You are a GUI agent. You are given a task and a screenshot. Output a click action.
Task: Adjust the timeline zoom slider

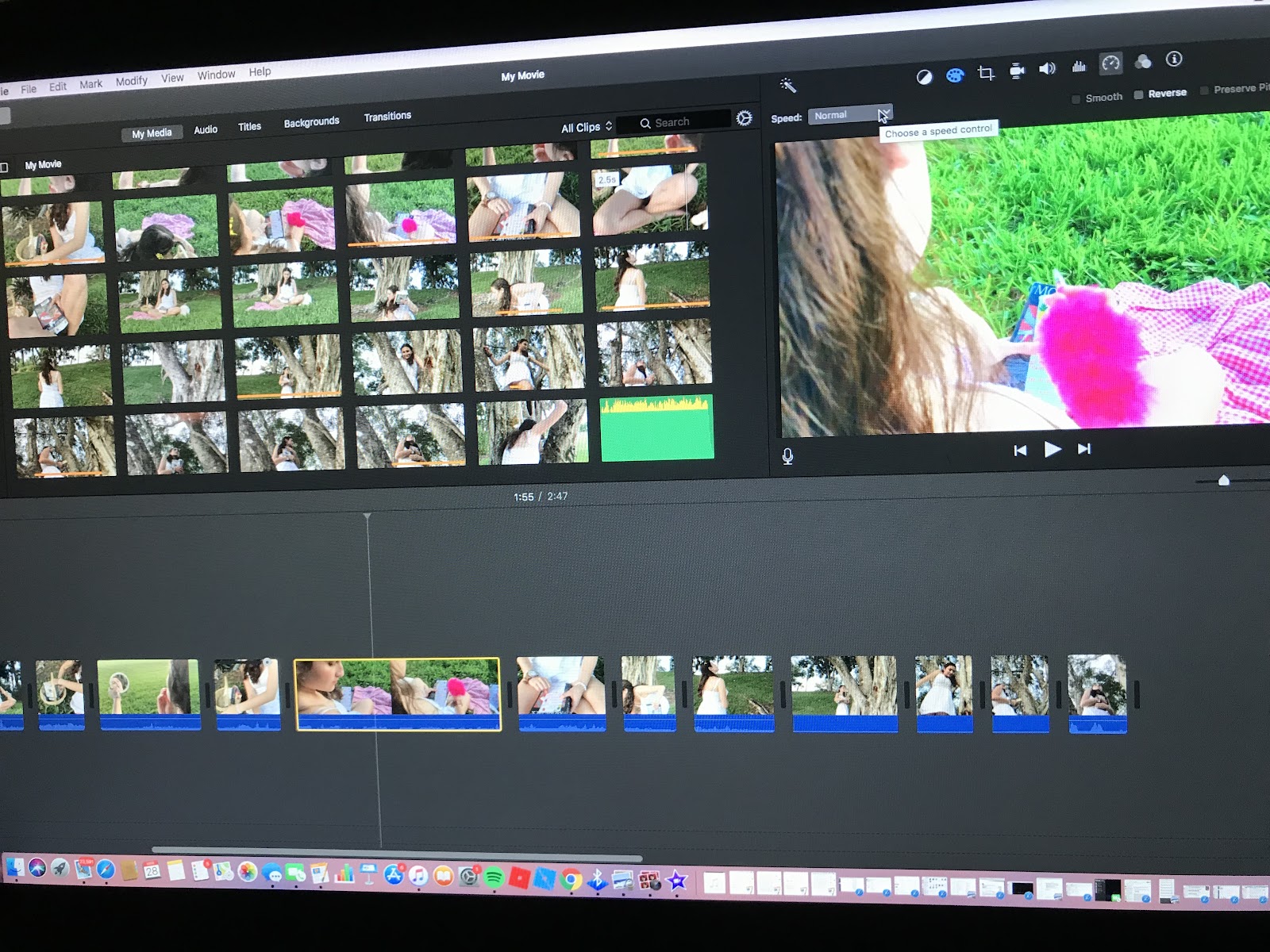pyautogui.click(x=1223, y=480)
